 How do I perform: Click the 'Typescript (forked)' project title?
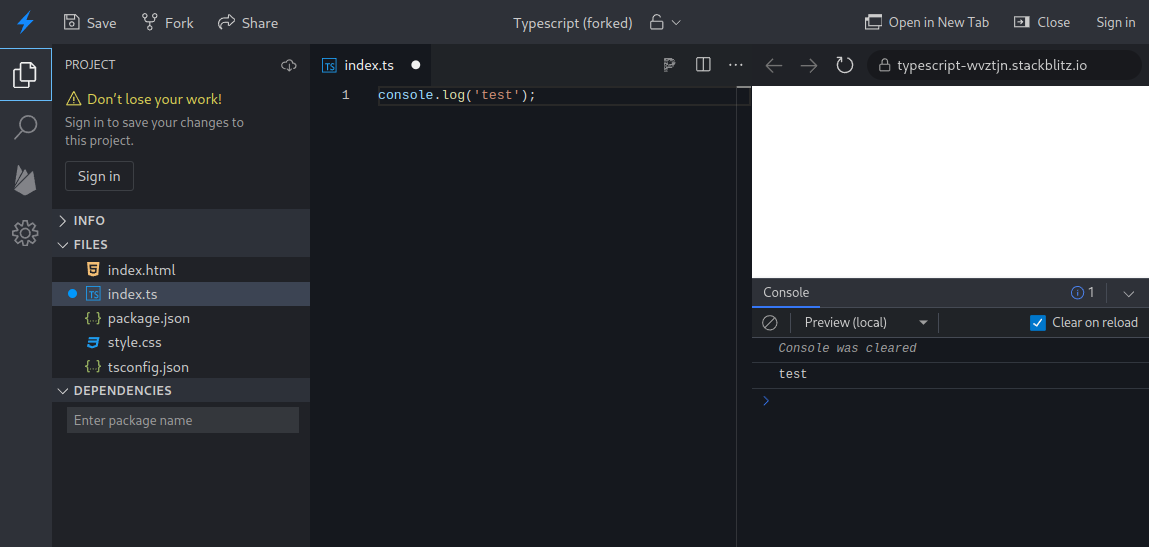pyautogui.click(x=573, y=23)
